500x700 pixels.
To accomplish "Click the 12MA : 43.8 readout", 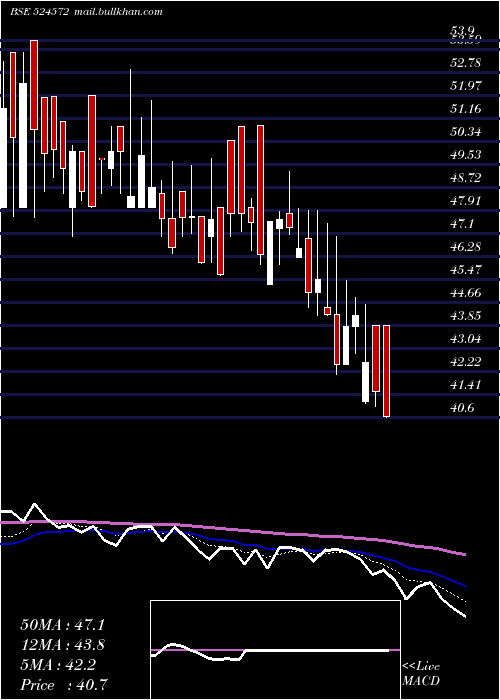I will [x=62, y=645].
